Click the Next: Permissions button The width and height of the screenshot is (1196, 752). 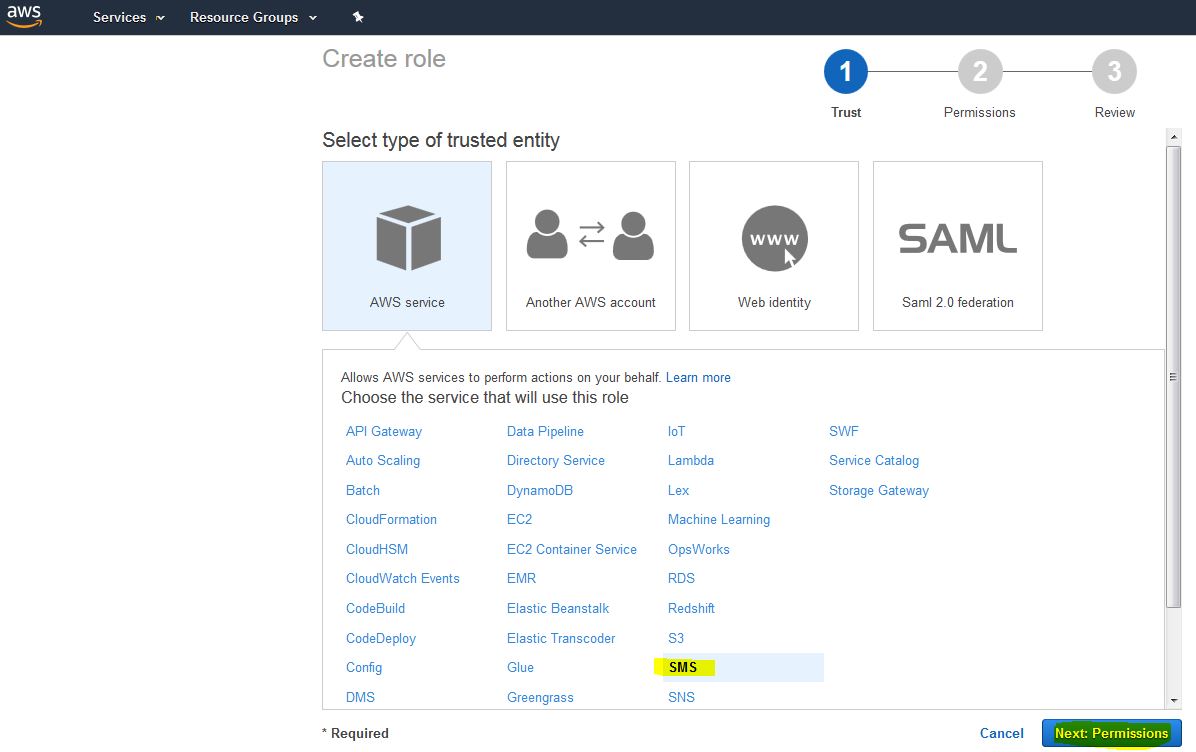1111,733
